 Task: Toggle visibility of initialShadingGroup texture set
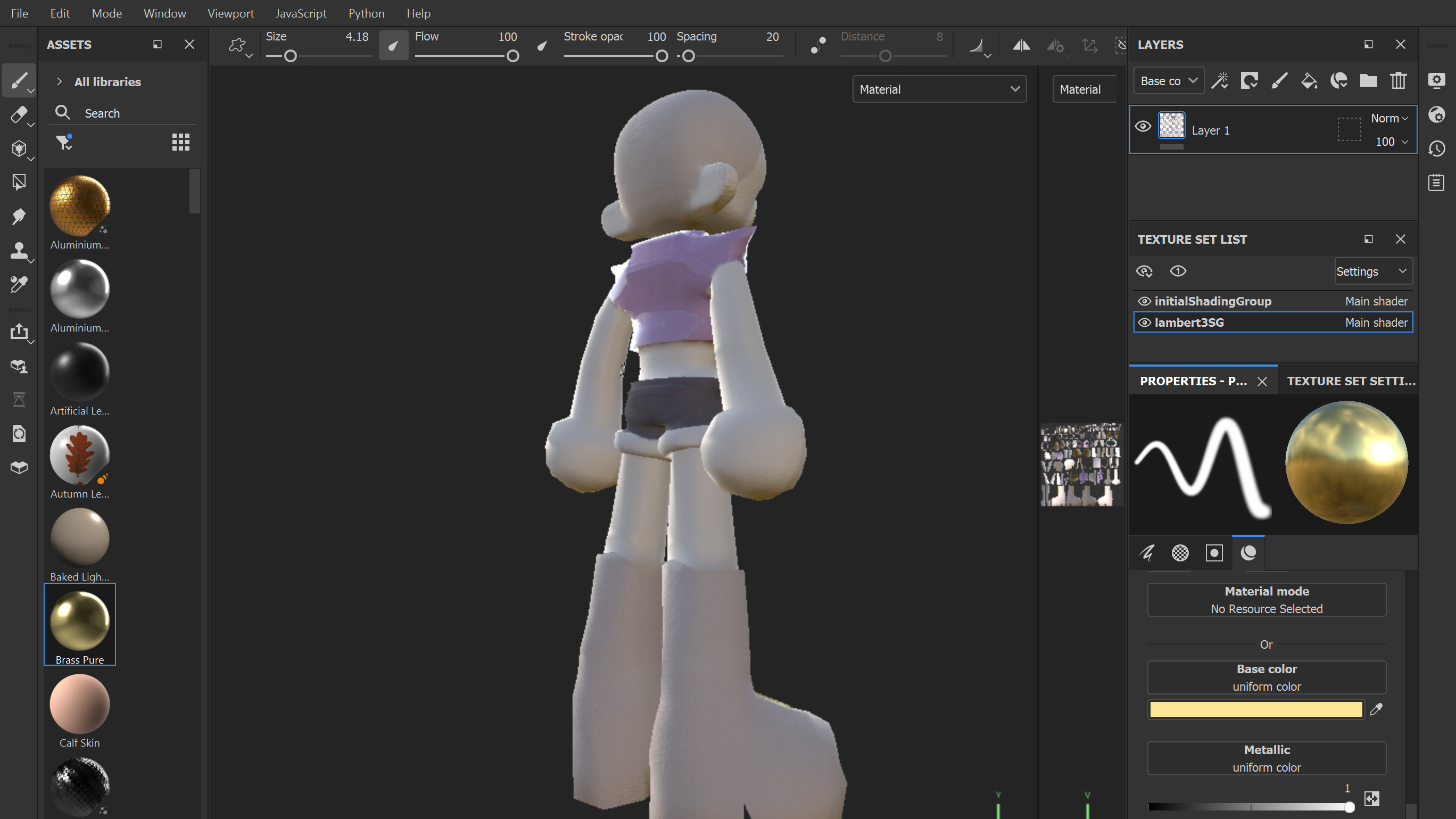pyautogui.click(x=1144, y=301)
